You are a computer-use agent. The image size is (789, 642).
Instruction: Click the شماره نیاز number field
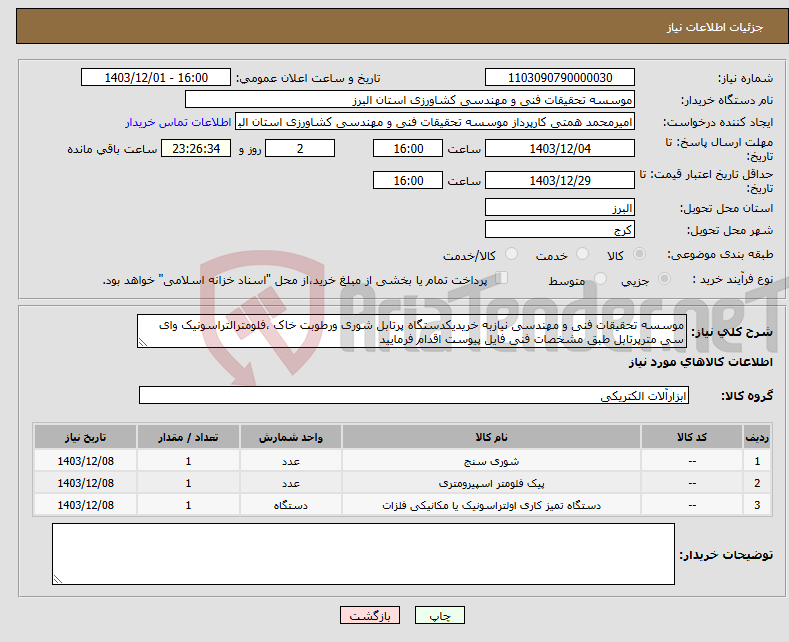point(560,77)
